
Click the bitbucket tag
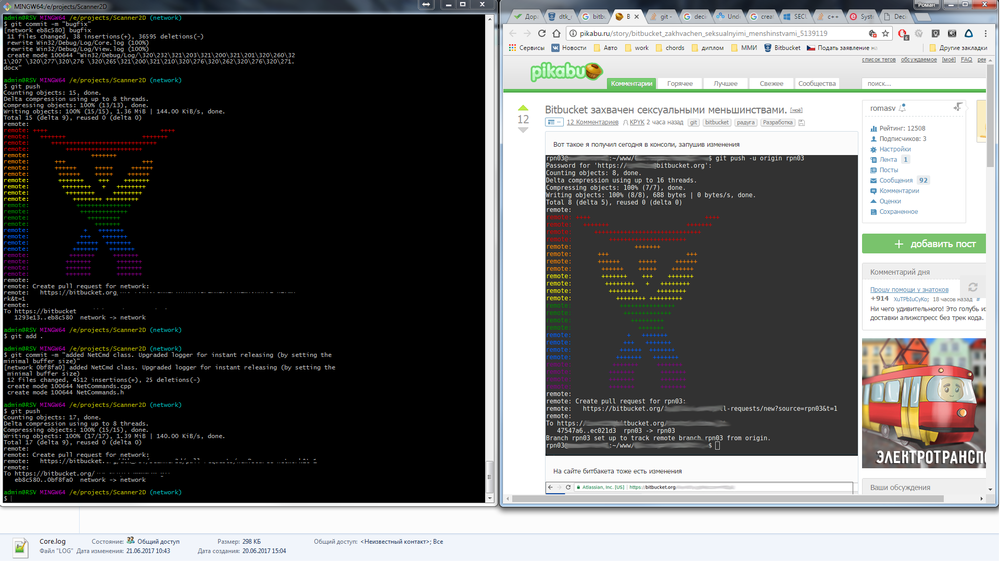[x=716, y=122]
